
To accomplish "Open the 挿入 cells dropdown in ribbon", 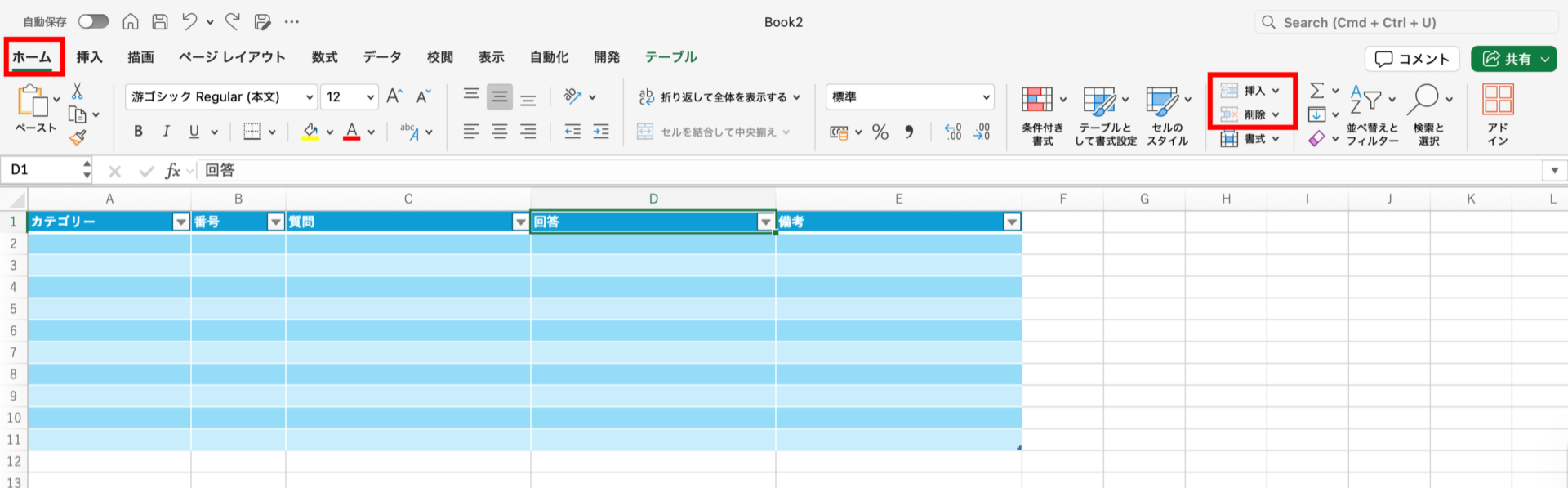I will point(1250,91).
